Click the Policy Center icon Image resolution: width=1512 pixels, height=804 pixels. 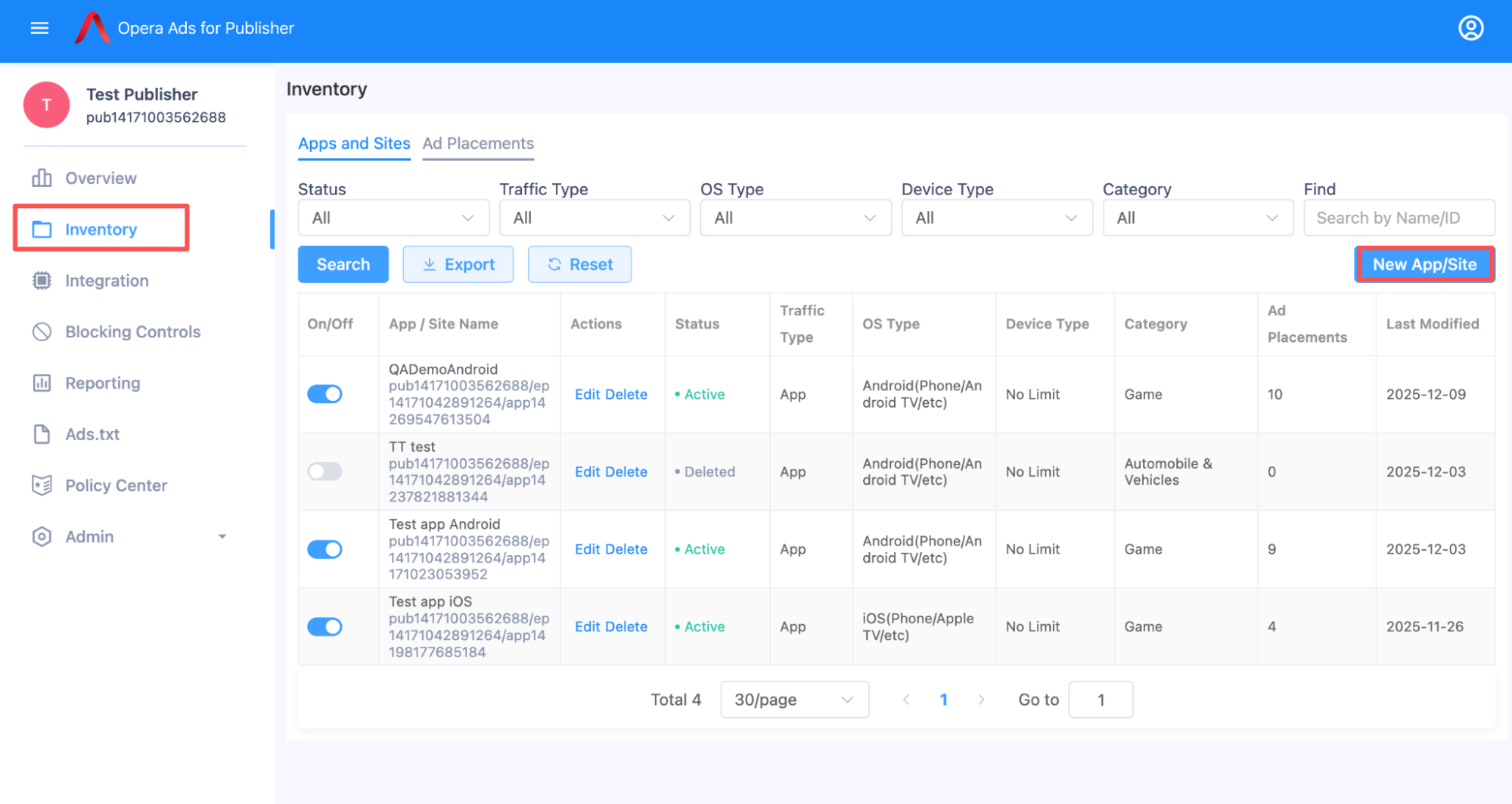point(42,486)
